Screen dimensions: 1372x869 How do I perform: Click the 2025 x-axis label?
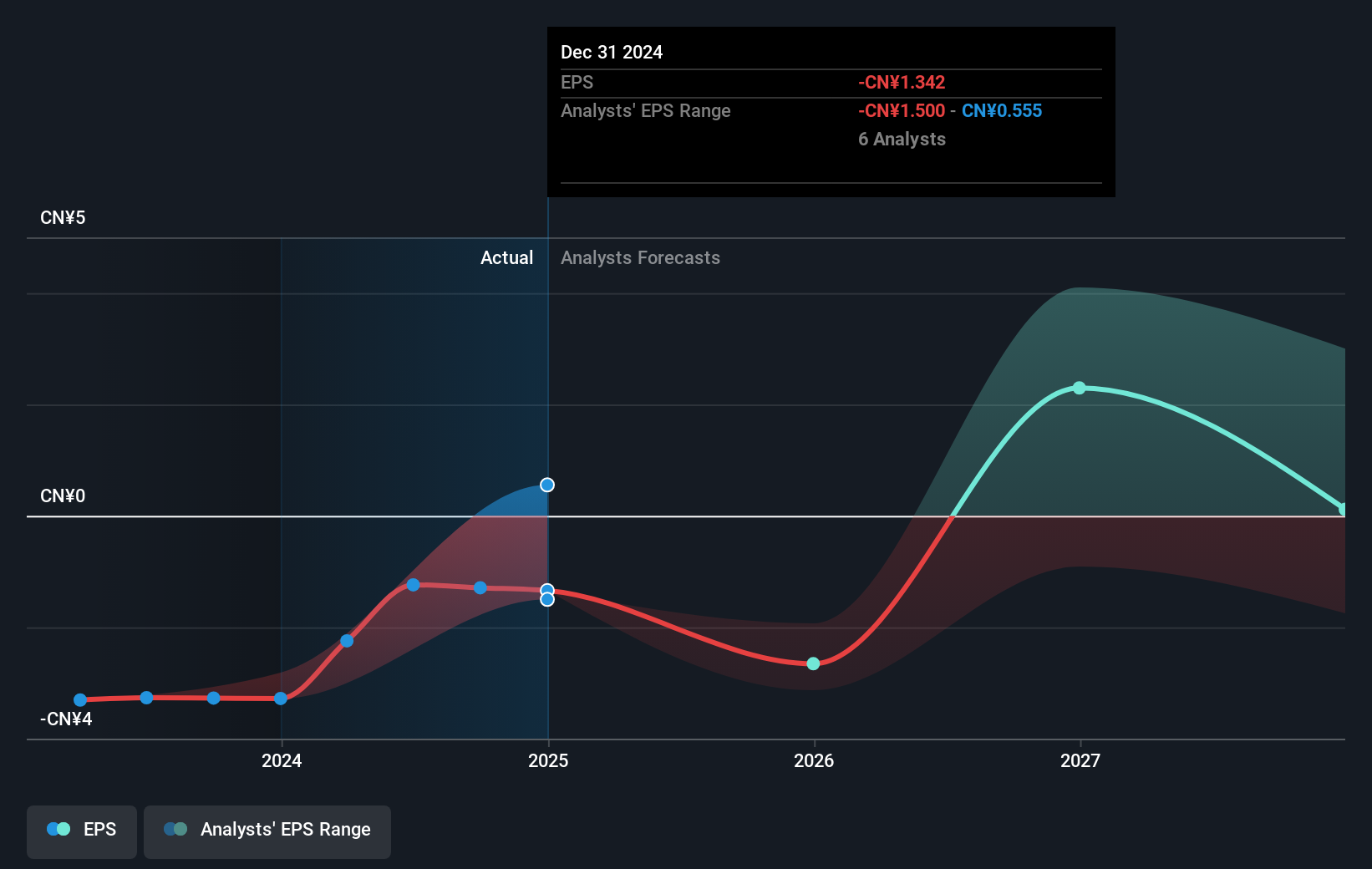coord(548,760)
